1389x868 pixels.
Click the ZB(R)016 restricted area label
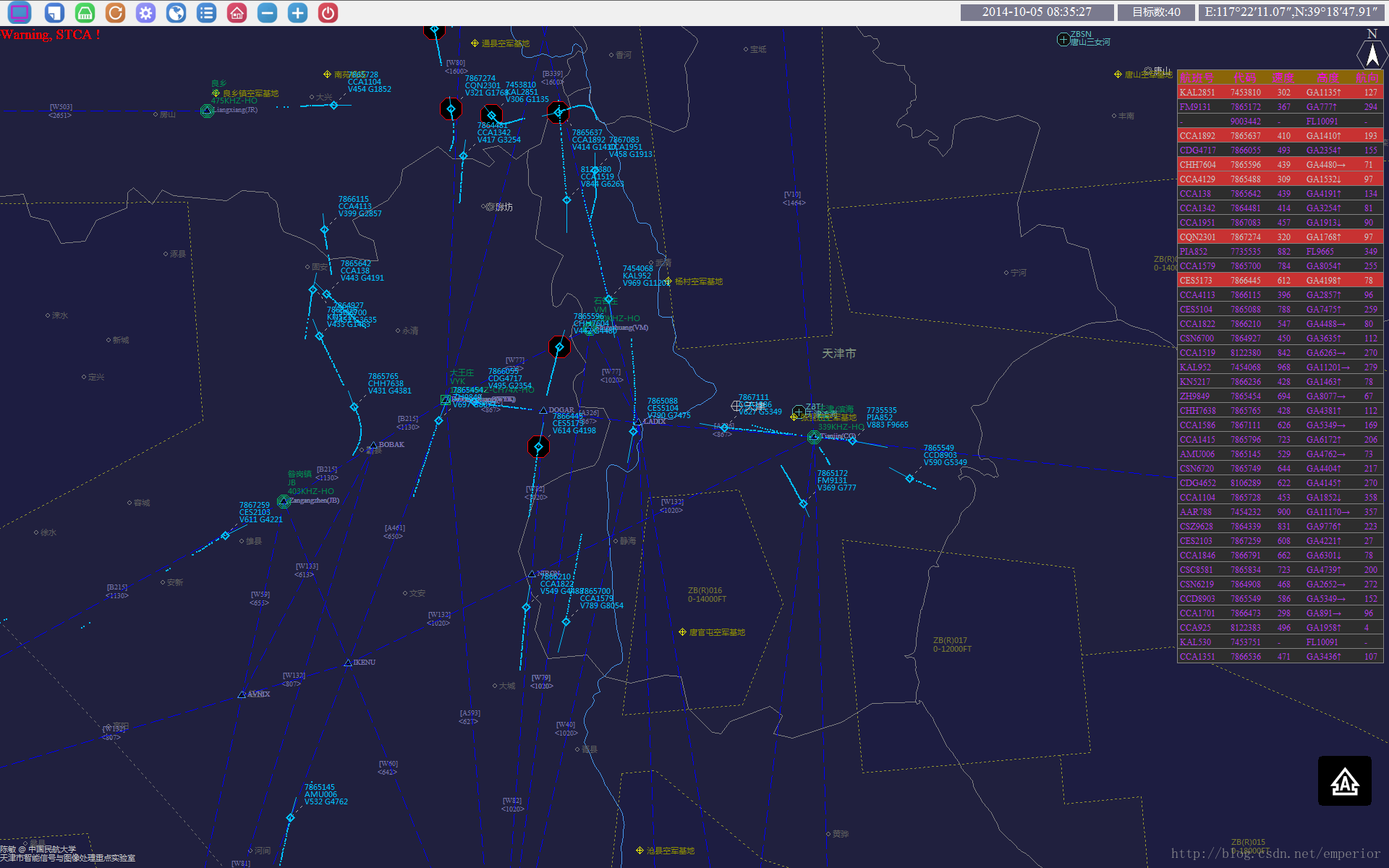pos(707,595)
